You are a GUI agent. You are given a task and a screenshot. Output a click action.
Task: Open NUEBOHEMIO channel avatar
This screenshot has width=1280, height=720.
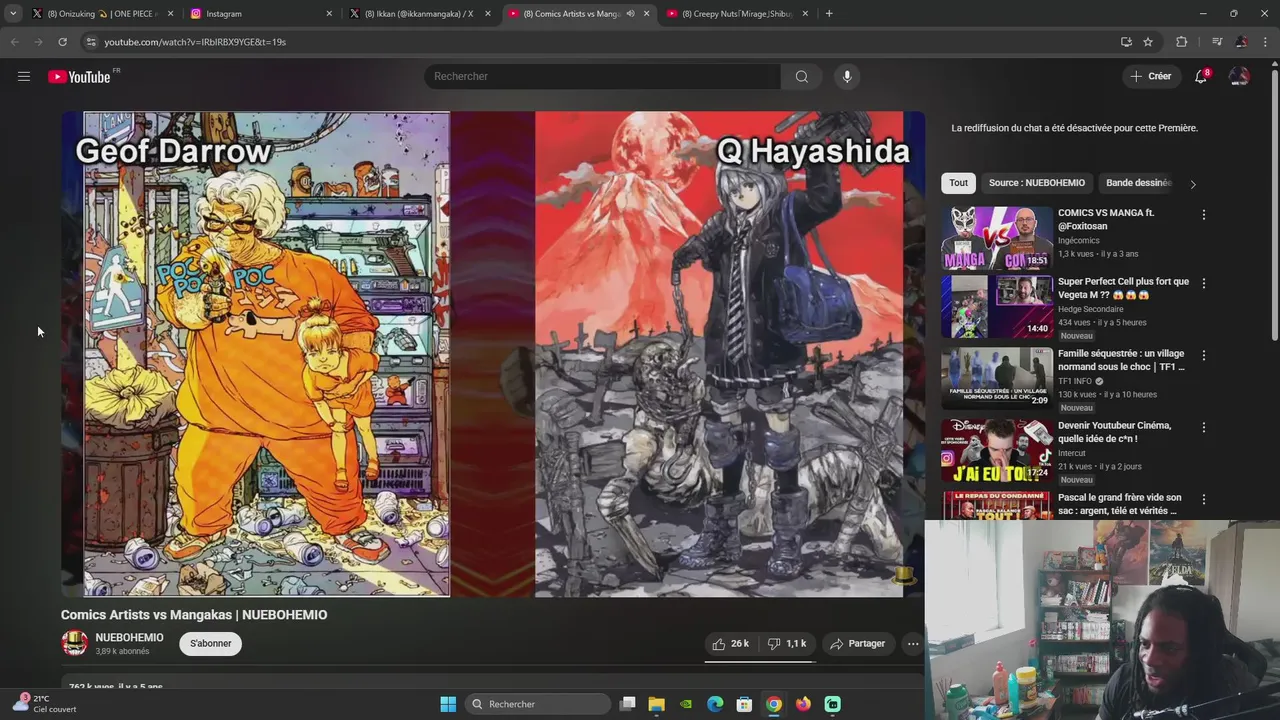coord(75,643)
